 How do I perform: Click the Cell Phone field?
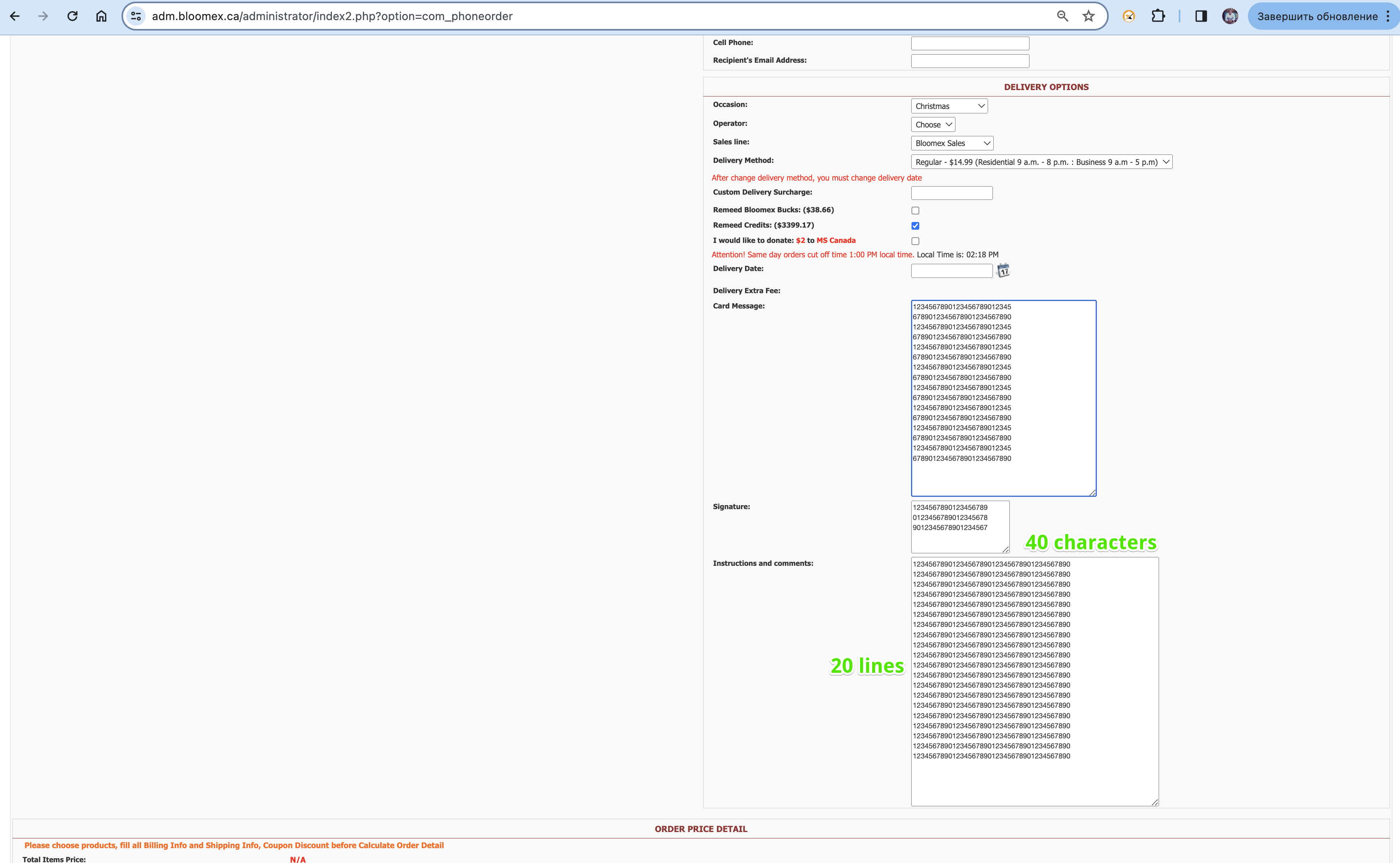click(970, 43)
